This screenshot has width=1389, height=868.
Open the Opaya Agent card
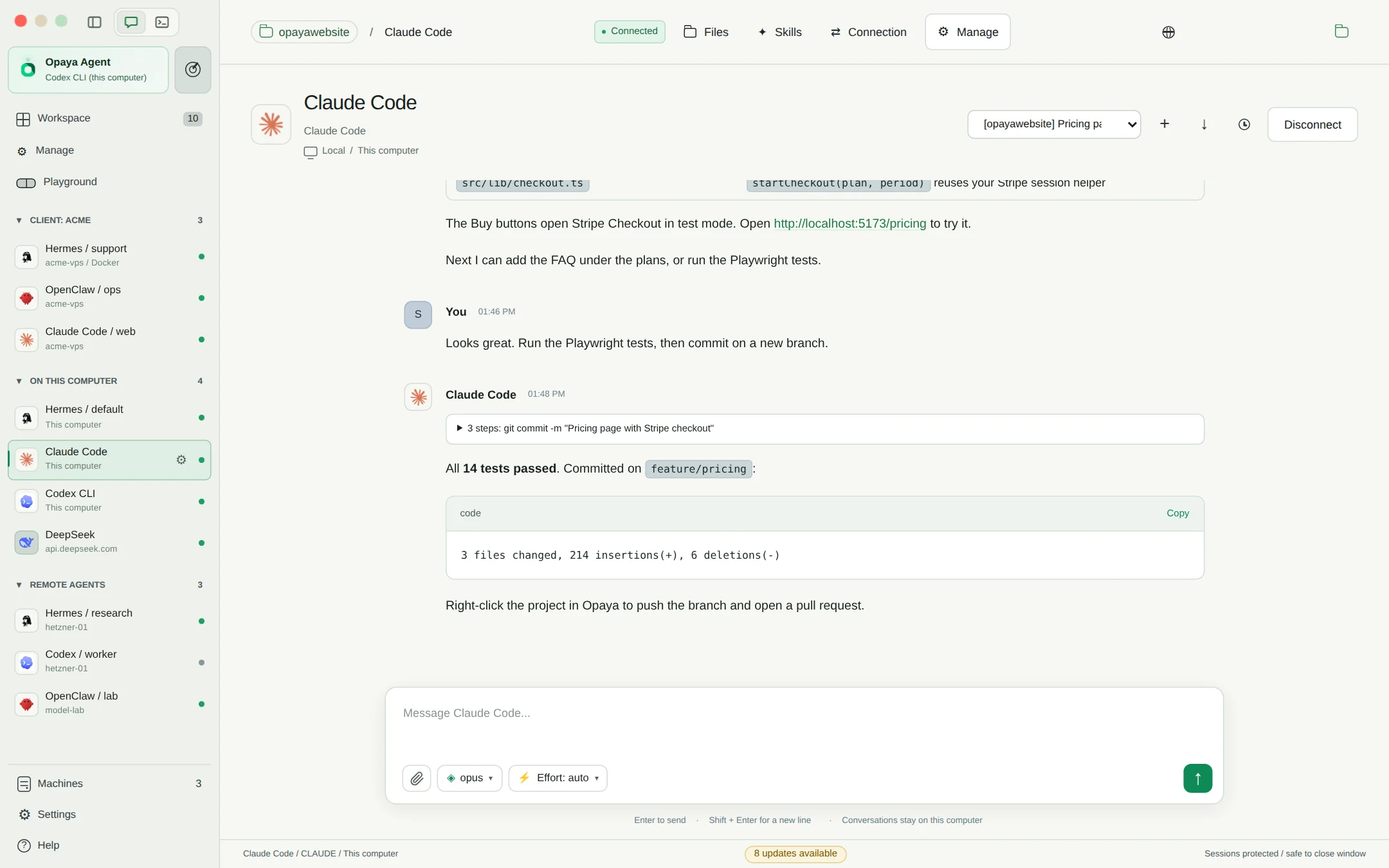coord(88,69)
